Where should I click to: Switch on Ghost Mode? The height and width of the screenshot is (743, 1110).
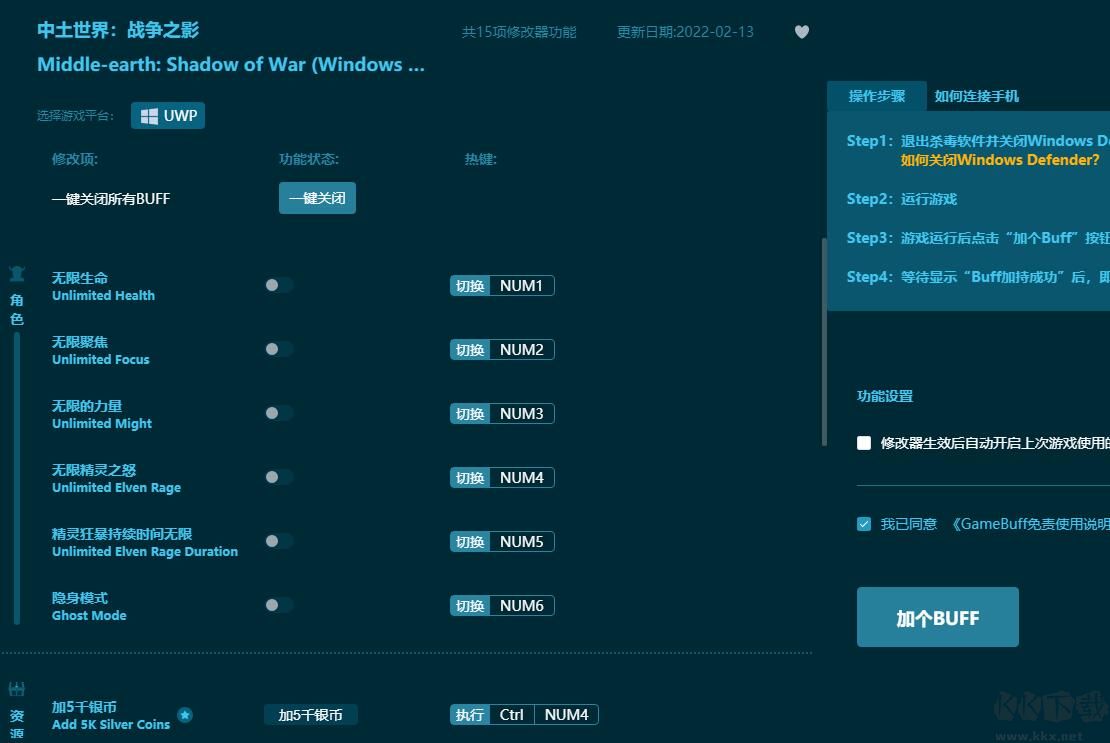click(x=279, y=605)
